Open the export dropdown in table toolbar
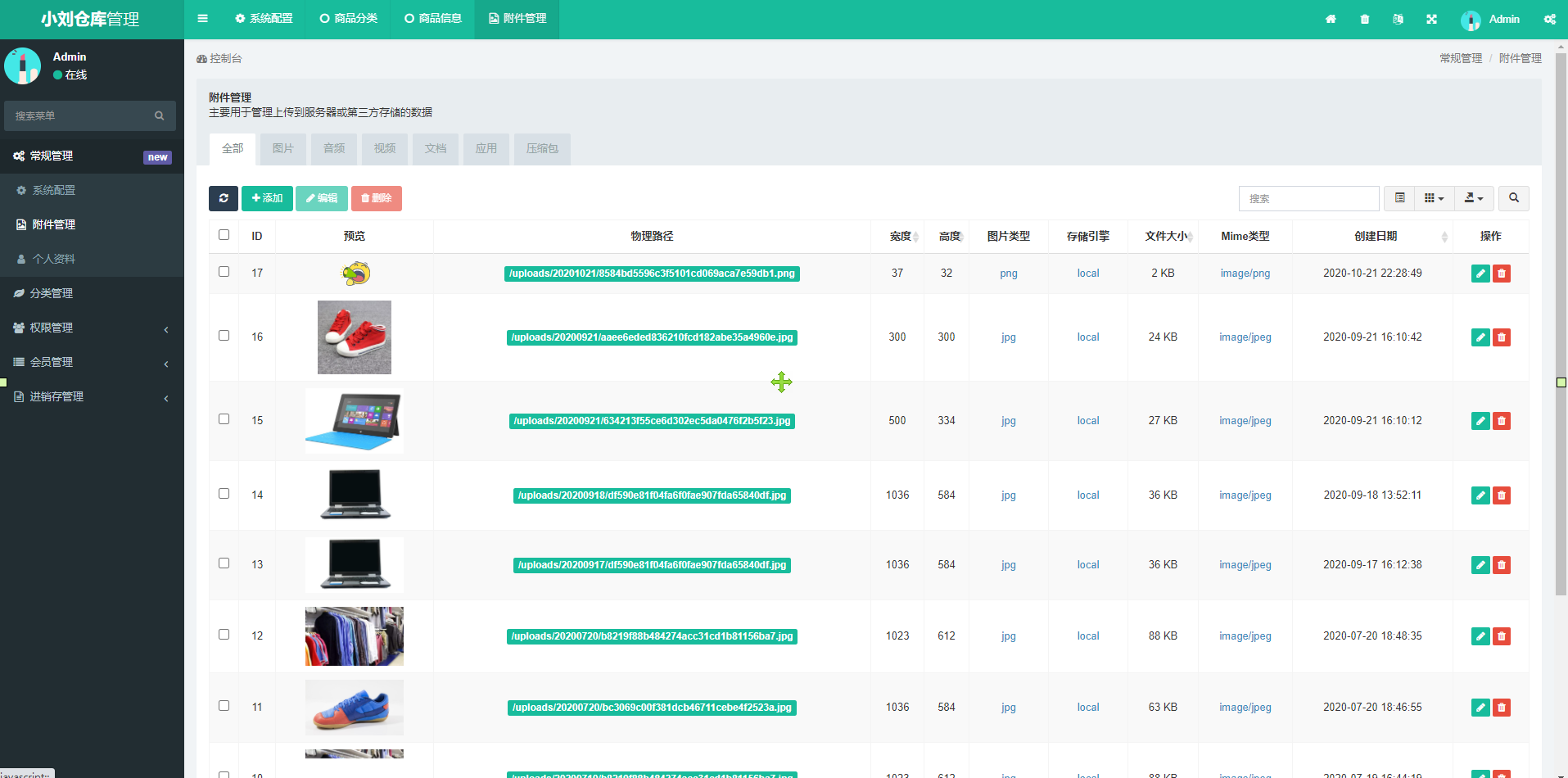 1474,198
